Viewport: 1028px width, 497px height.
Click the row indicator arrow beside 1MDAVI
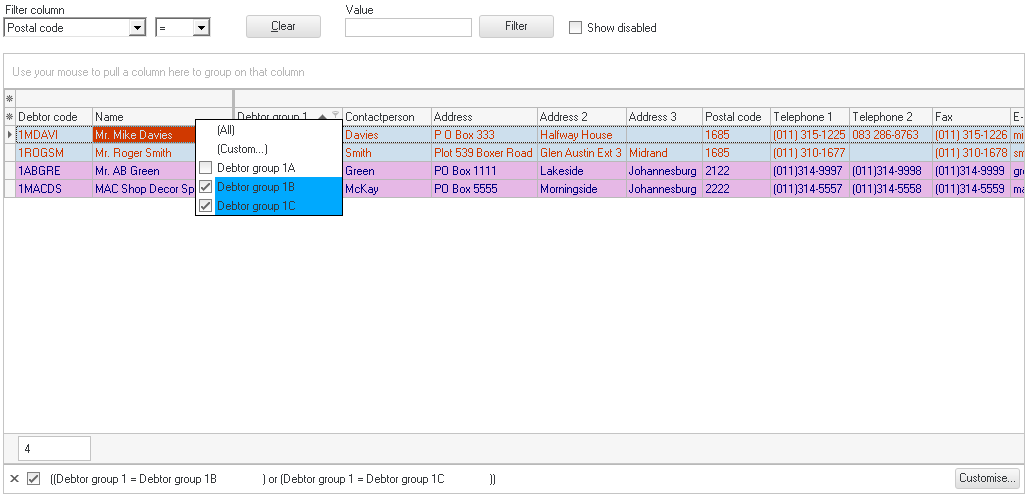pyautogui.click(x=10, y=135)
